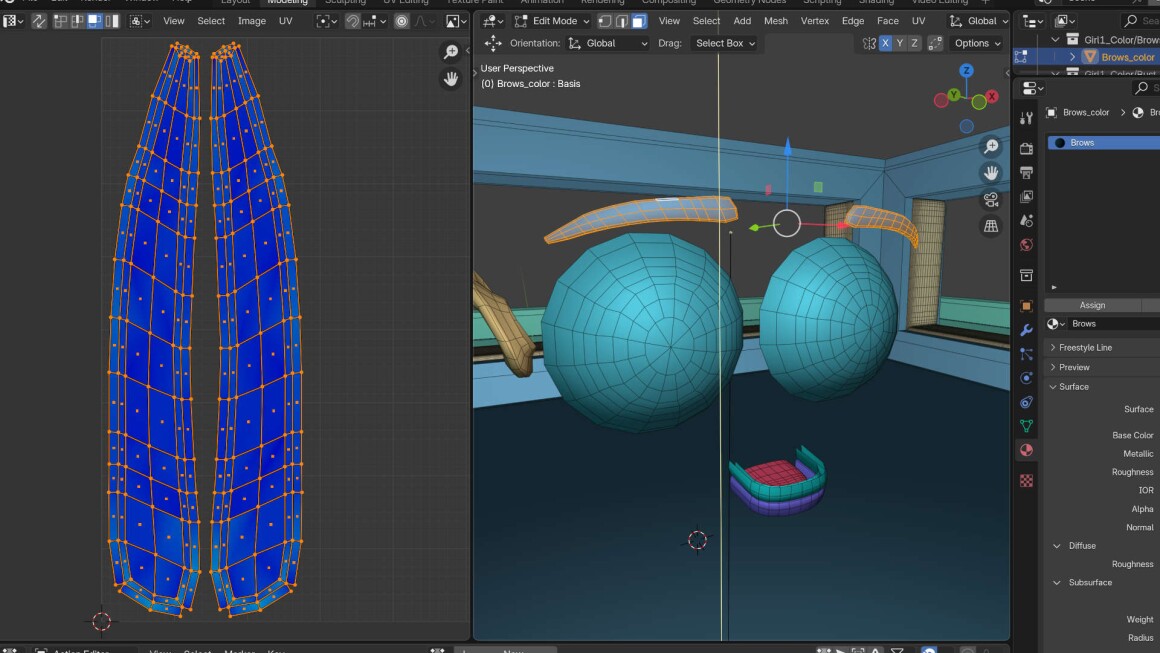The height and width of the screenshot is (653, 1160).
Task: Open the Drag Select Box dropdown
Action: [725, 44]
